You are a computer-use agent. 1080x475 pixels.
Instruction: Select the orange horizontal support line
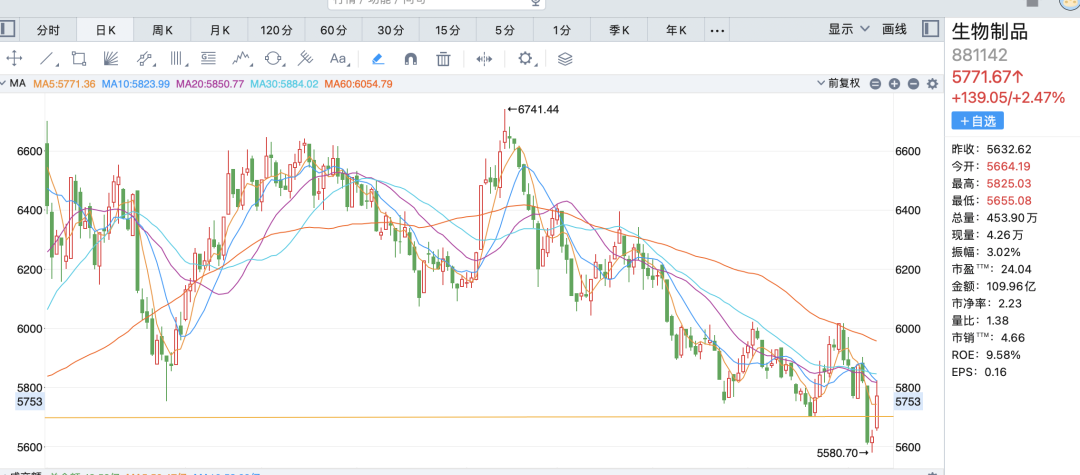pos(468,417)
